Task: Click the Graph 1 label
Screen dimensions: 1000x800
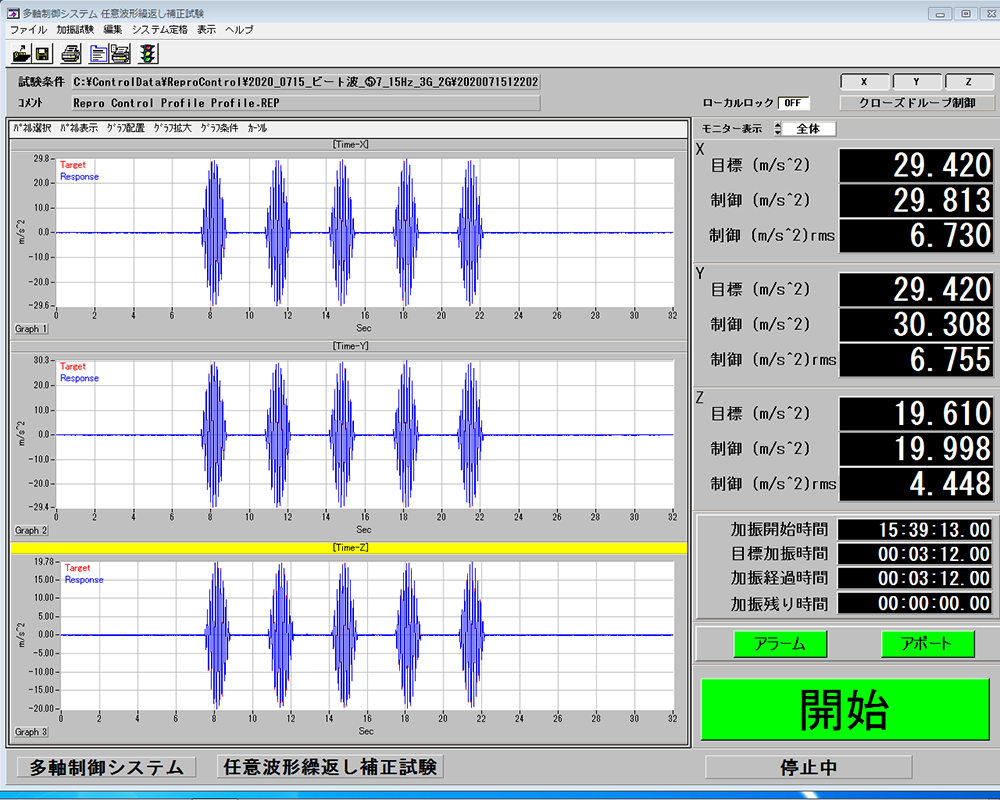Action: [x=31, y=329]
